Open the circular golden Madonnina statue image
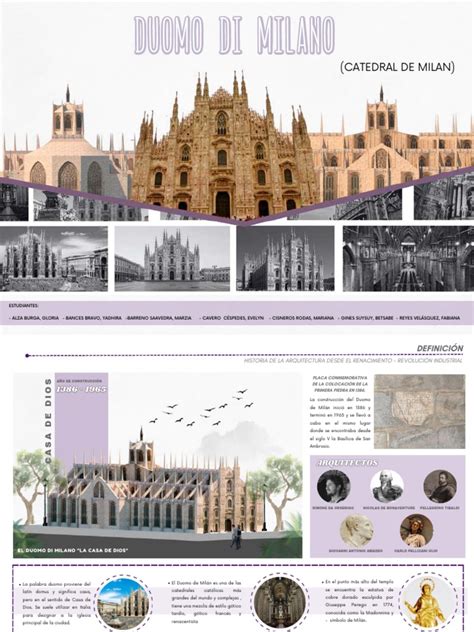Viewport: 474px width, 632px height. pyautogui.click(x=428, y=603)
